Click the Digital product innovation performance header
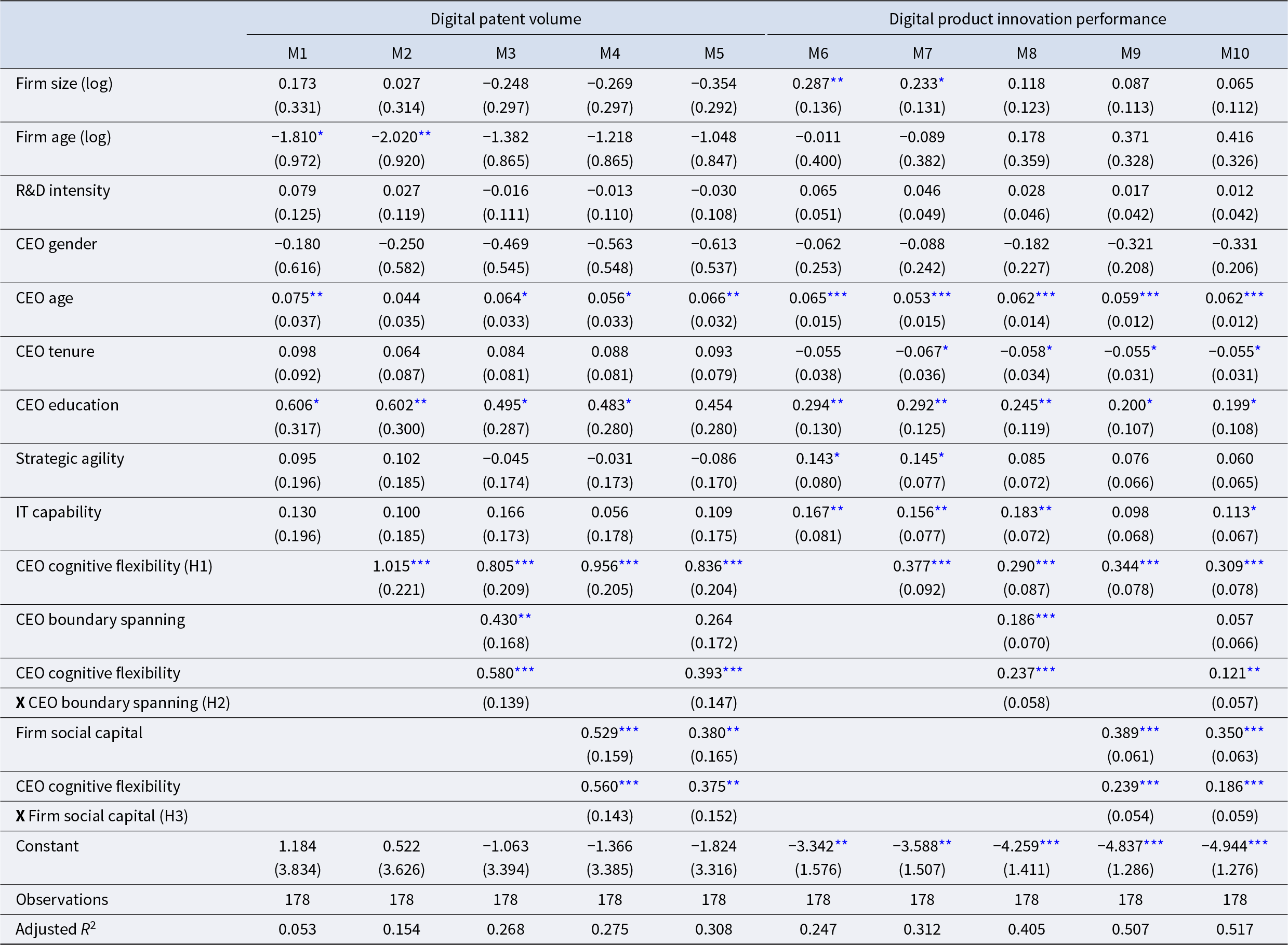 pos(1027,19)
